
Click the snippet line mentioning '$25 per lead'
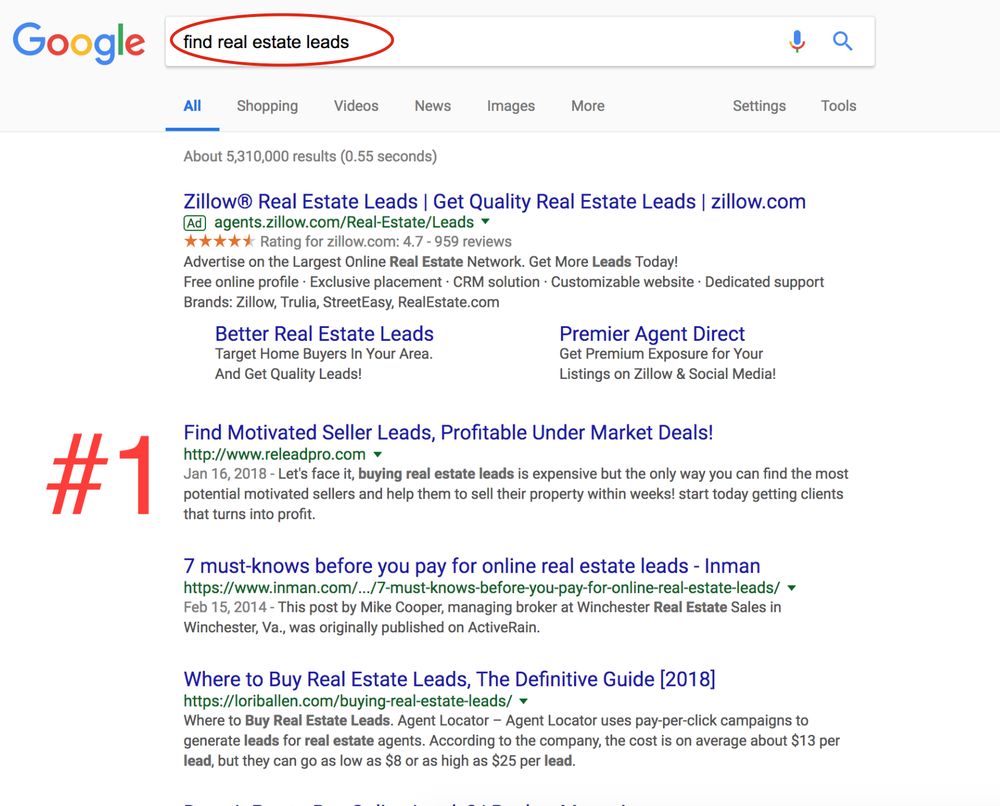pos(379,761)
